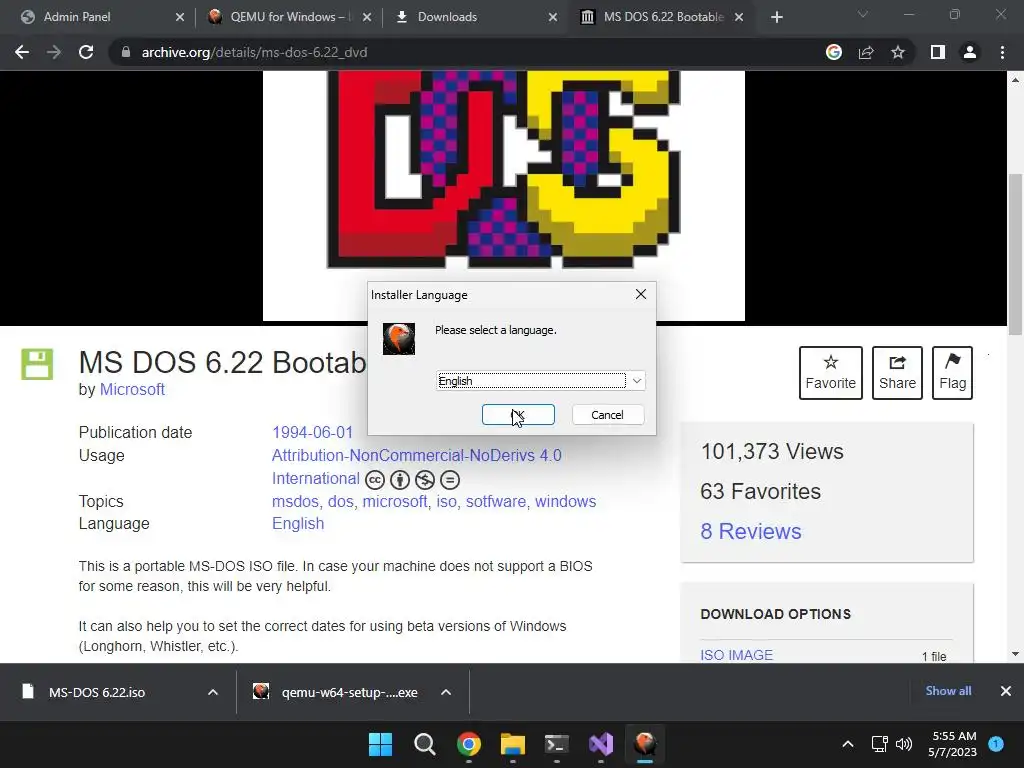Click the dos topic link

coord(340,502)
